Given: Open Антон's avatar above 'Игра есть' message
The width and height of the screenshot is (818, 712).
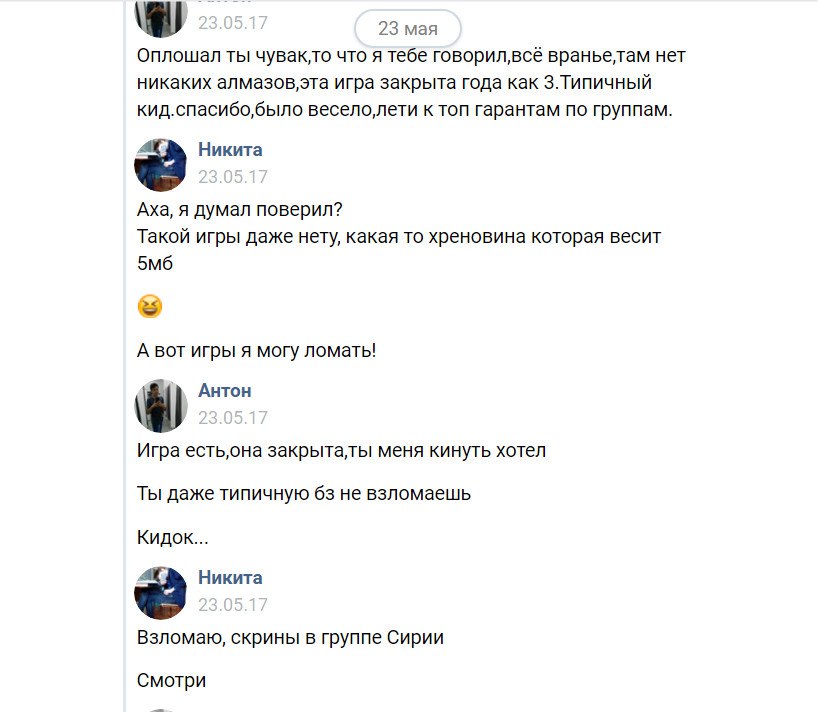Looking at the screenshot, I should point(161,405).
